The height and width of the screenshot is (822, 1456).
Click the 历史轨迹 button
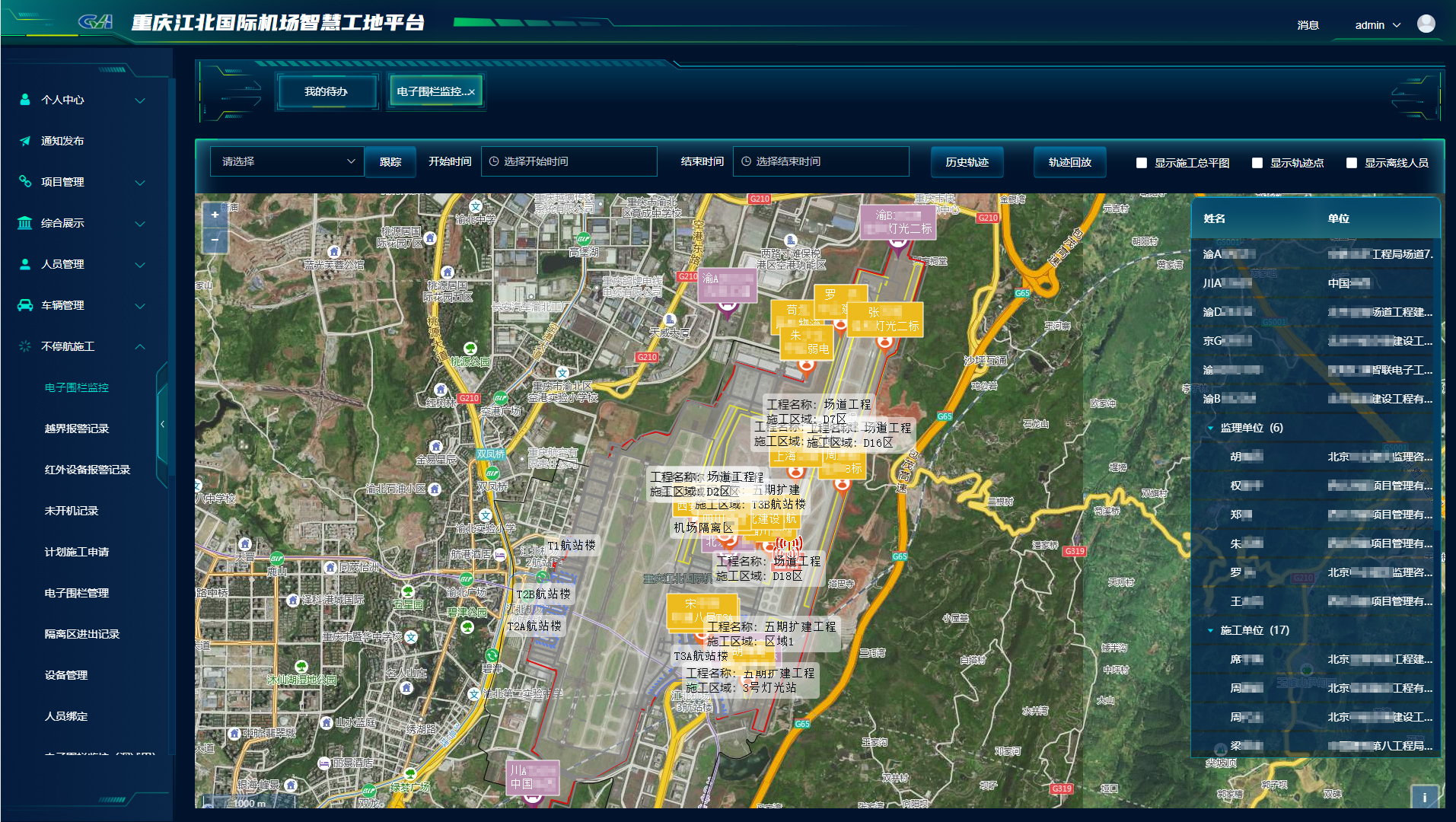point(967,162)
